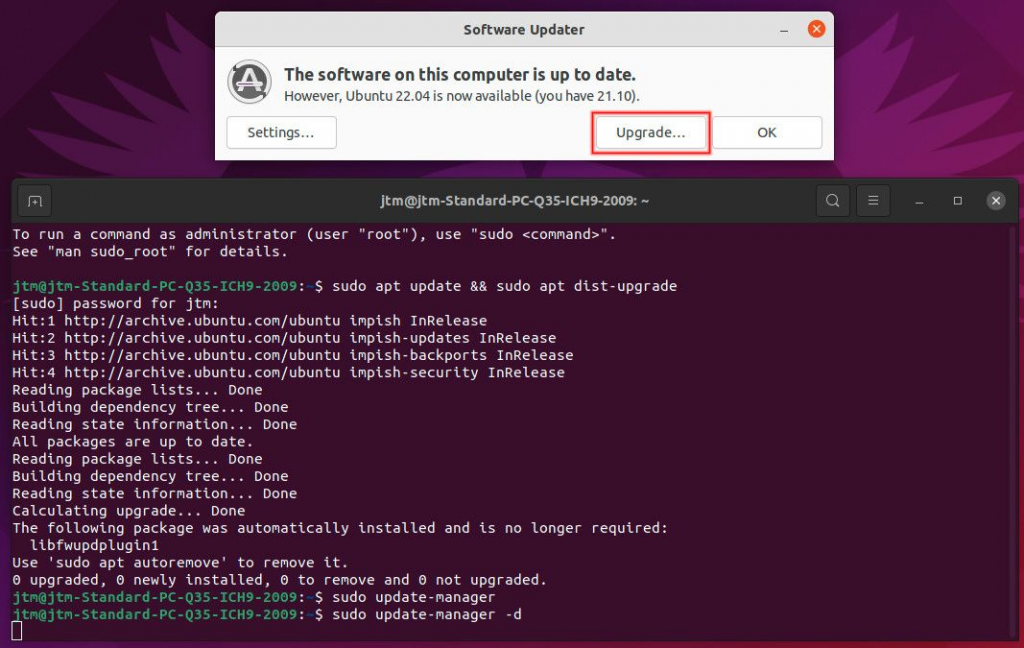
Task: Click the 'up to date' heading text
Action: point(459,75)
